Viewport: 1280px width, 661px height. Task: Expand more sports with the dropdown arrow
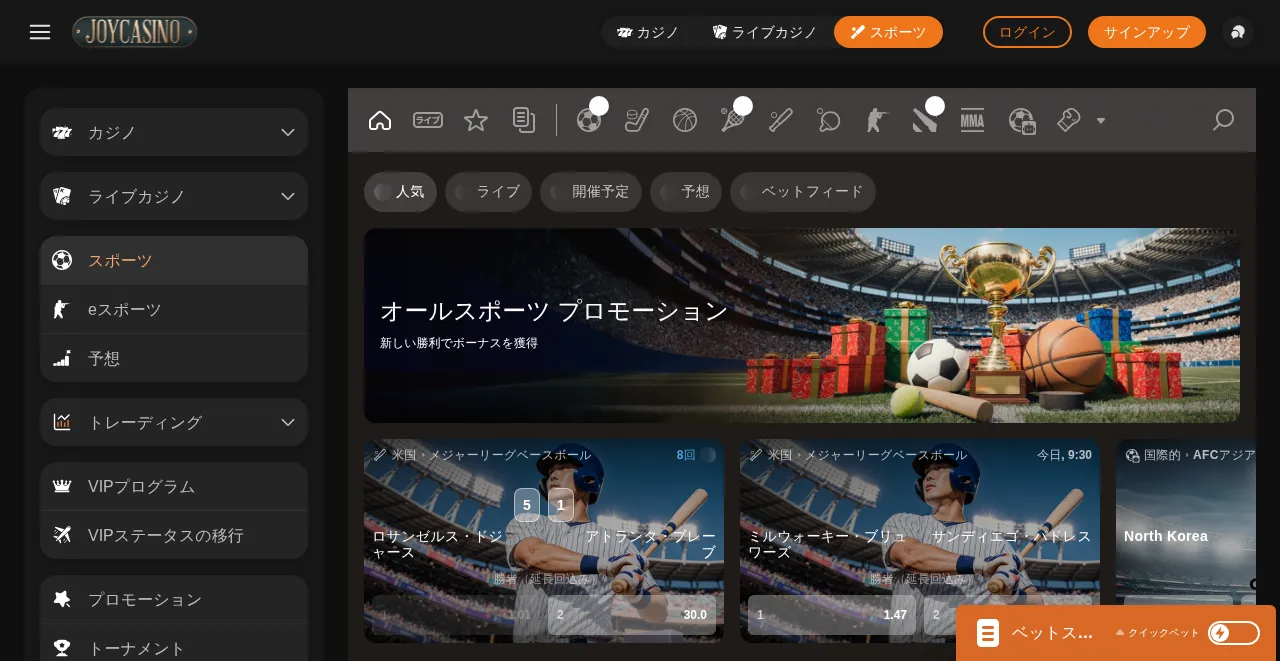(1101, 121)
